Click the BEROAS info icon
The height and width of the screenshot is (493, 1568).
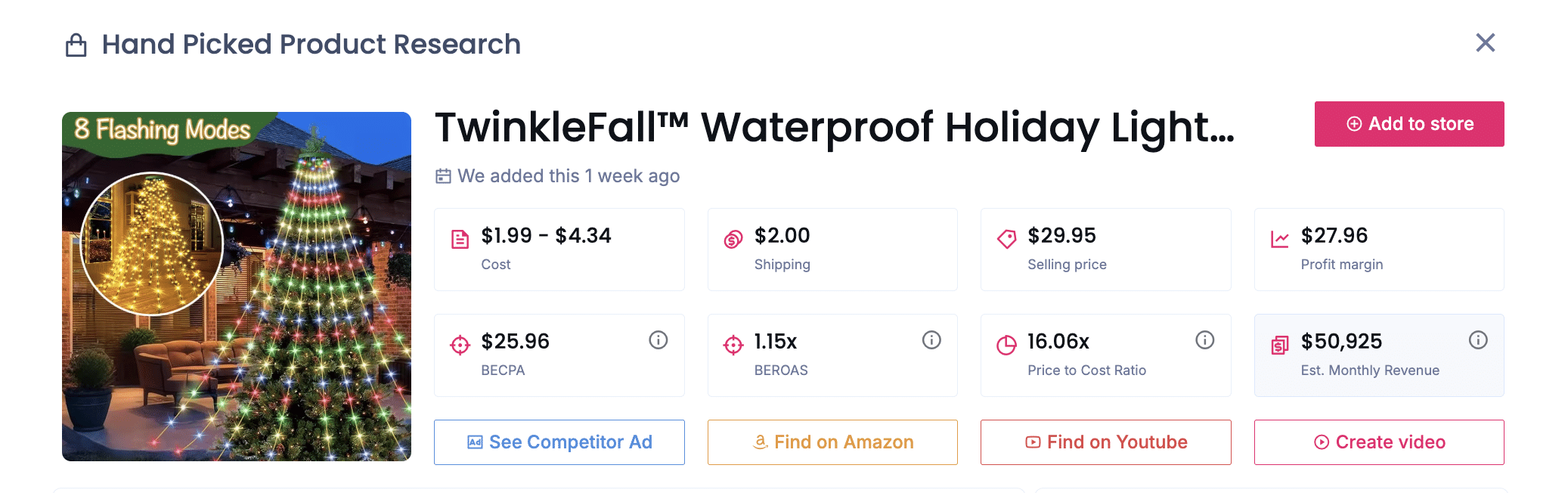tap(931, 340)
